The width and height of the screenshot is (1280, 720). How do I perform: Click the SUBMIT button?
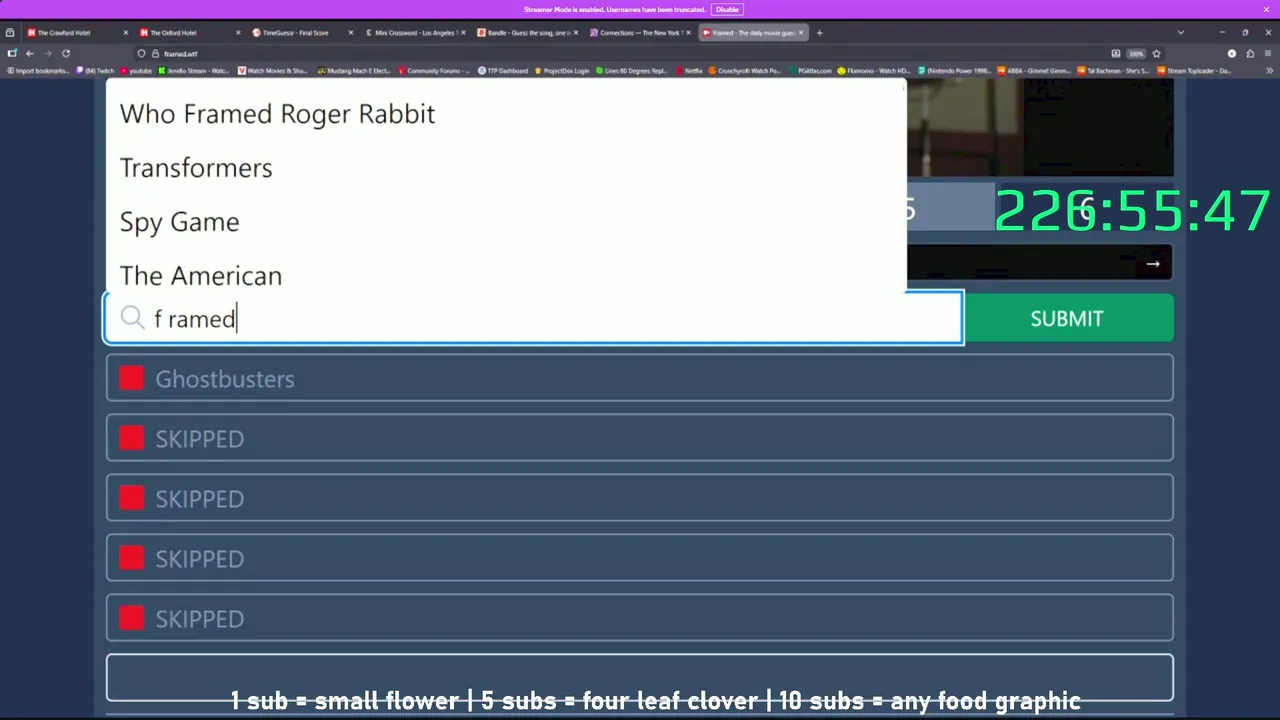click(1067, 318)
